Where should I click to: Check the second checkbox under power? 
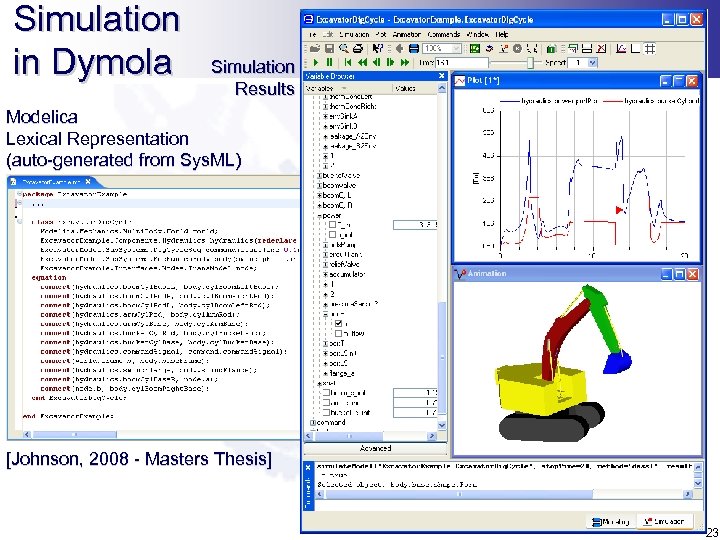pos(332,235)
